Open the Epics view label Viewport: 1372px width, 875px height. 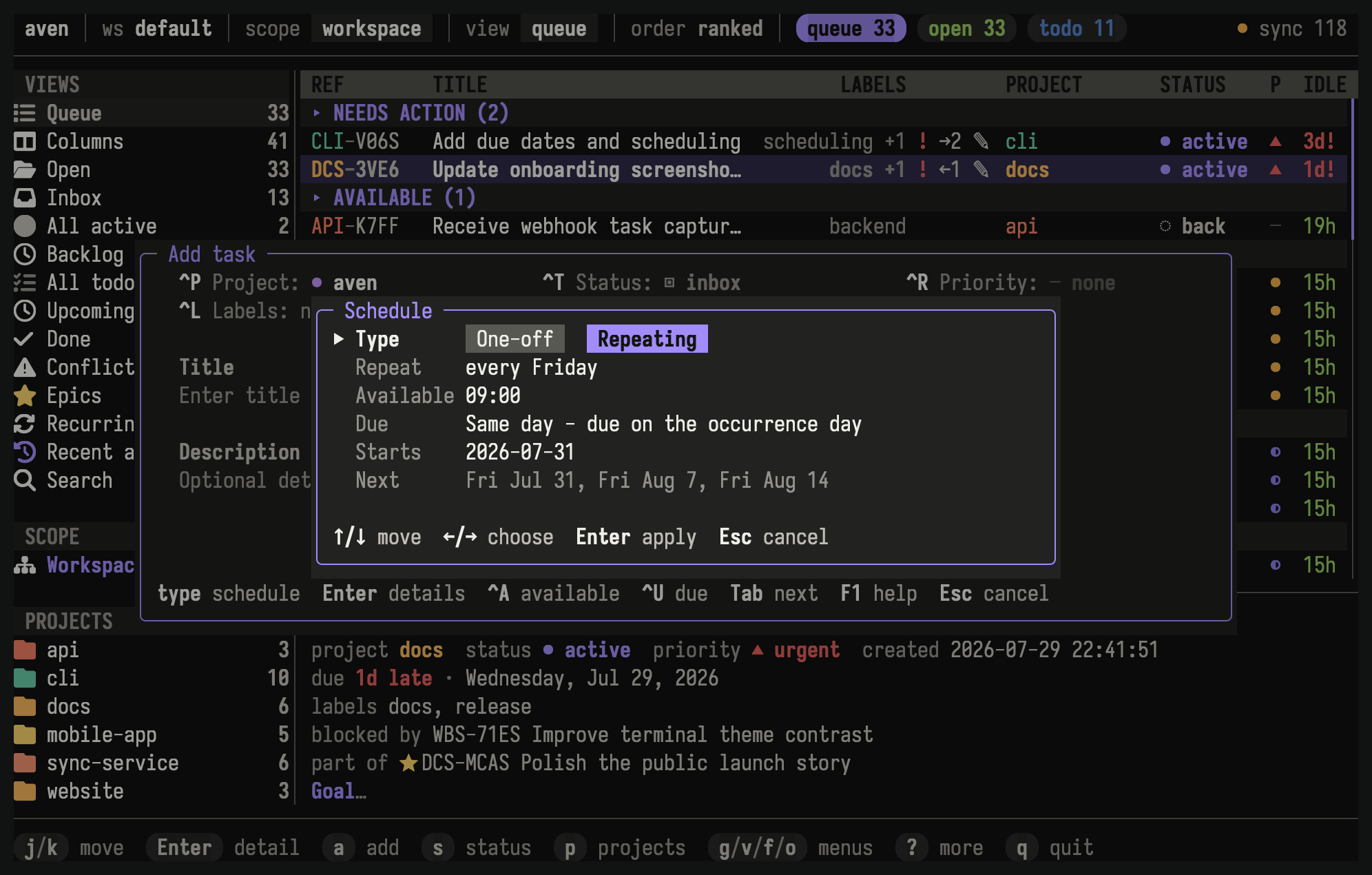point(74,395)
